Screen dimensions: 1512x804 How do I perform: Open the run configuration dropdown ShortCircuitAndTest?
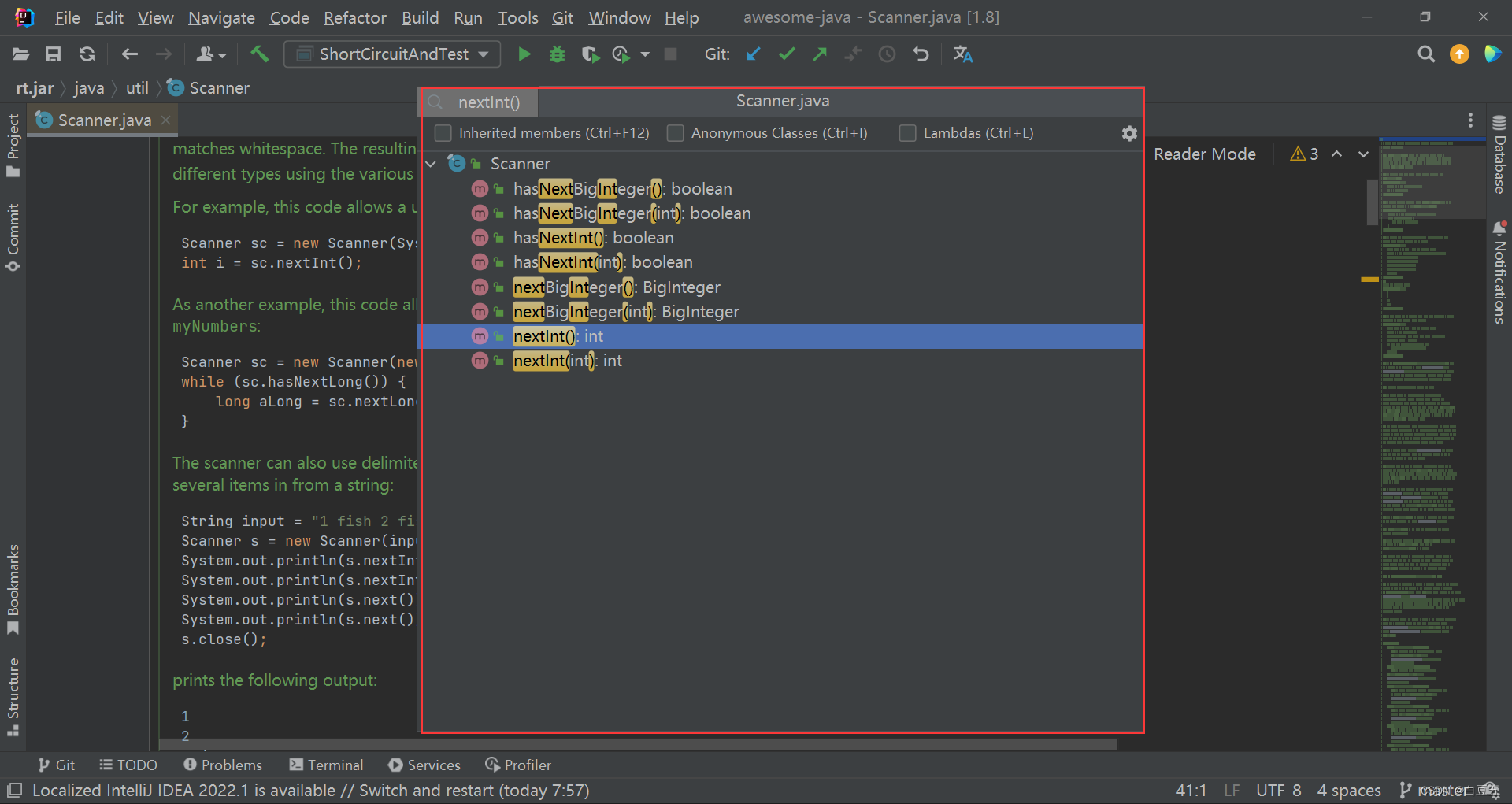[x=392, y=54]
